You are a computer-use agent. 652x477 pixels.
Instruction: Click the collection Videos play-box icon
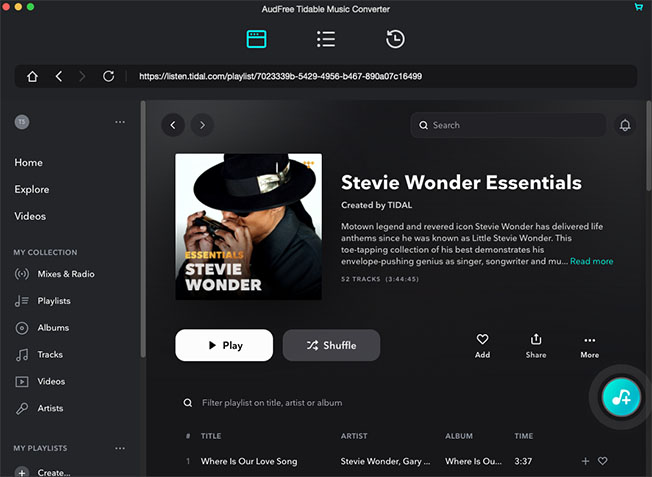22,381
